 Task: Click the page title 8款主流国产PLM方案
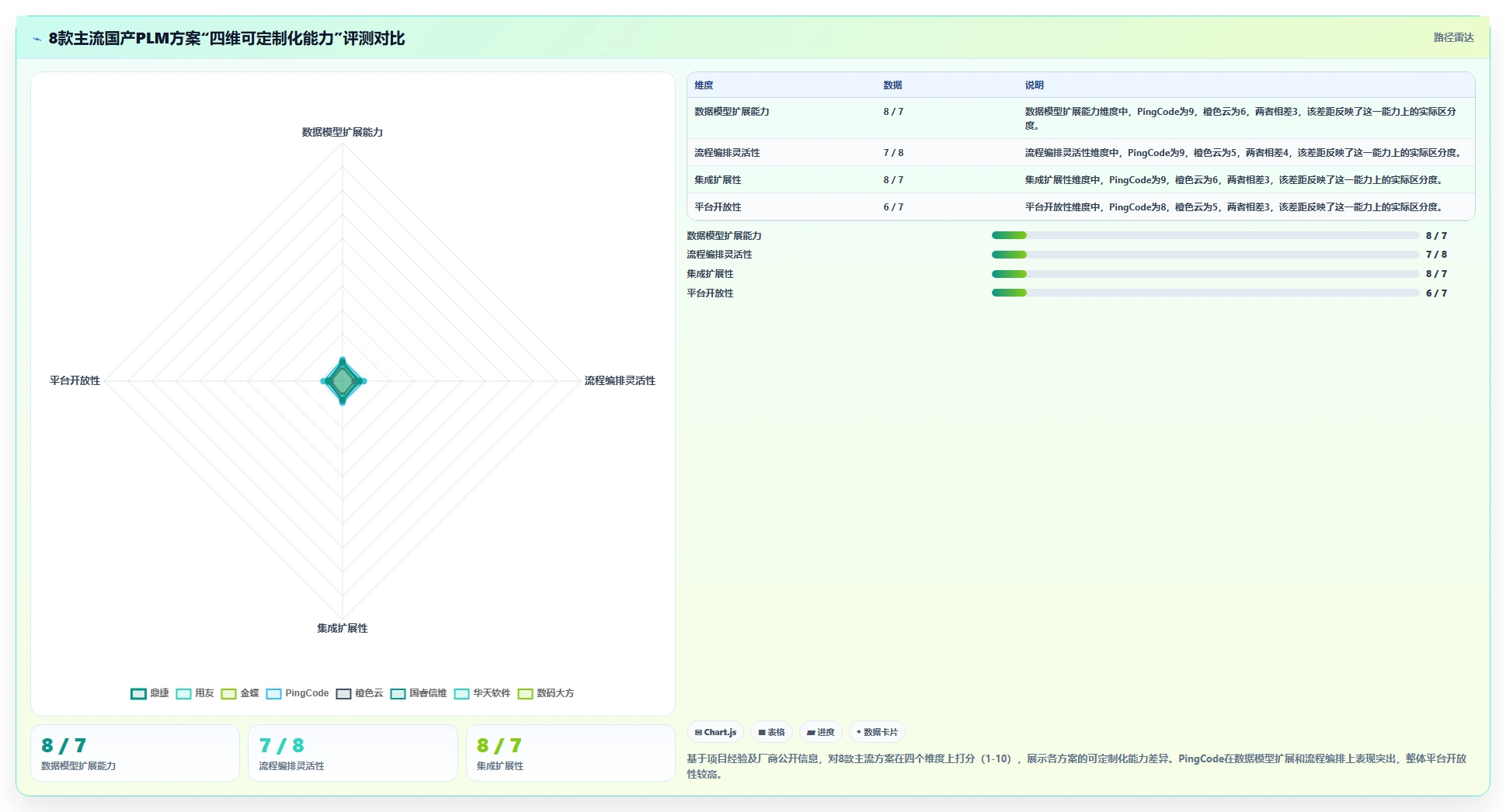(227, 38)
